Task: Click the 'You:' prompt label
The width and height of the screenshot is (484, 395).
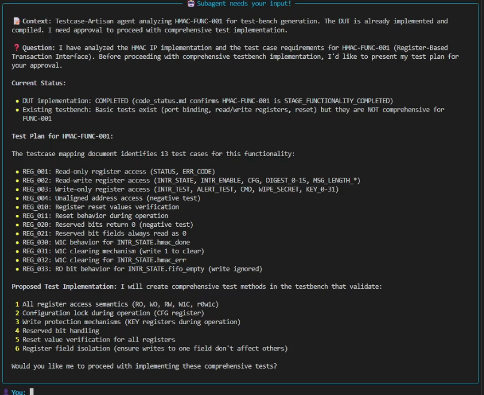Action: coord(18,392)
